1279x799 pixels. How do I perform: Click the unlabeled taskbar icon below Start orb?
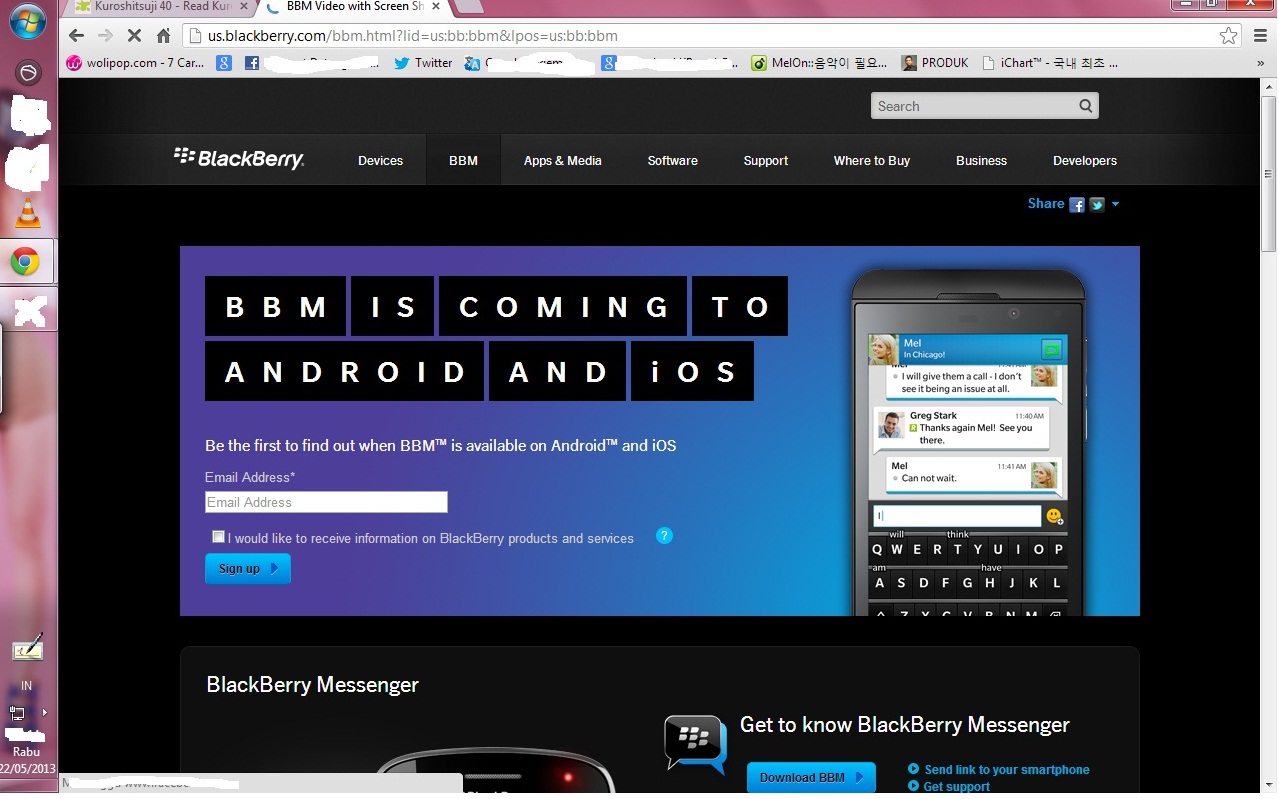coord(28,73)
